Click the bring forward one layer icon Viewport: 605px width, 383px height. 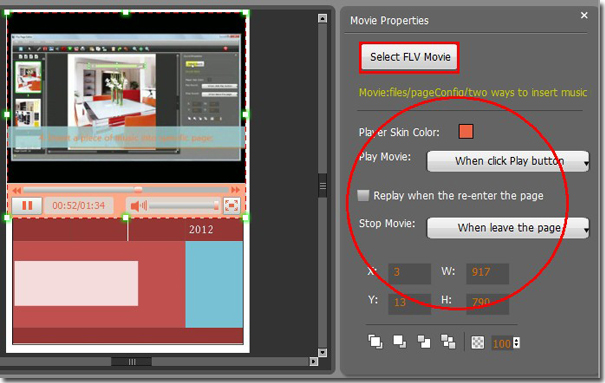tap(424, 341)
